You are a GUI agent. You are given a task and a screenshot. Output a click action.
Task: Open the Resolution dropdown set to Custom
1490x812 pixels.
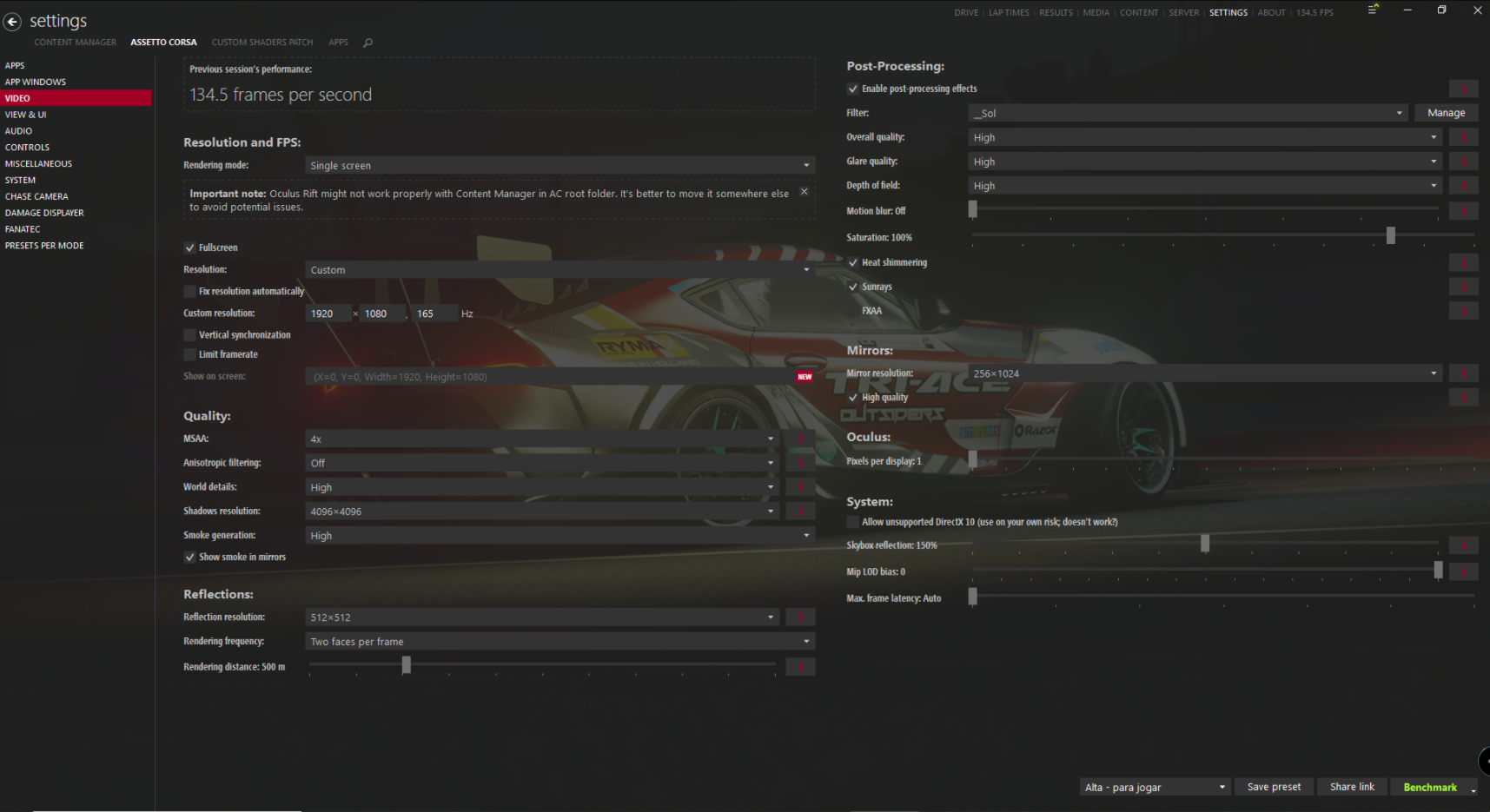560,270
